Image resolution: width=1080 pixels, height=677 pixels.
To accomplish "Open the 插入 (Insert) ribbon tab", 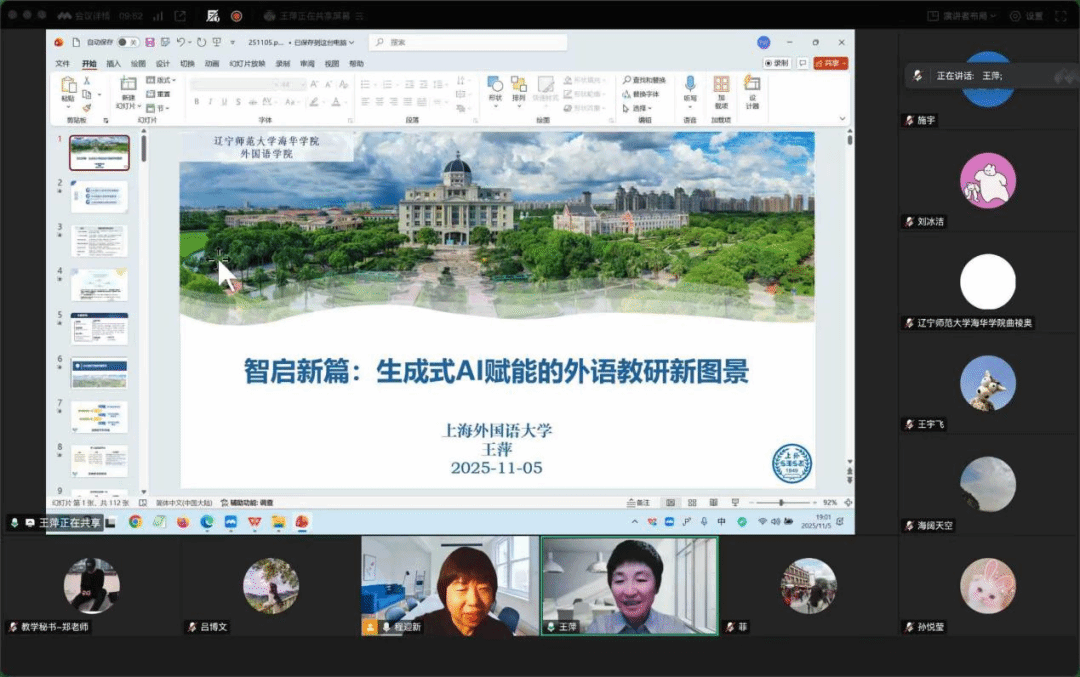I will [113, 63].
